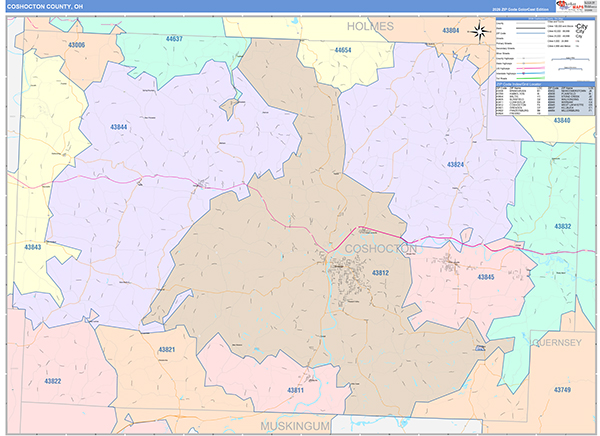Viewport: 600px width, 436px height.
Task: Select ZIP code label 43804
Action: (x=451, y=30)
